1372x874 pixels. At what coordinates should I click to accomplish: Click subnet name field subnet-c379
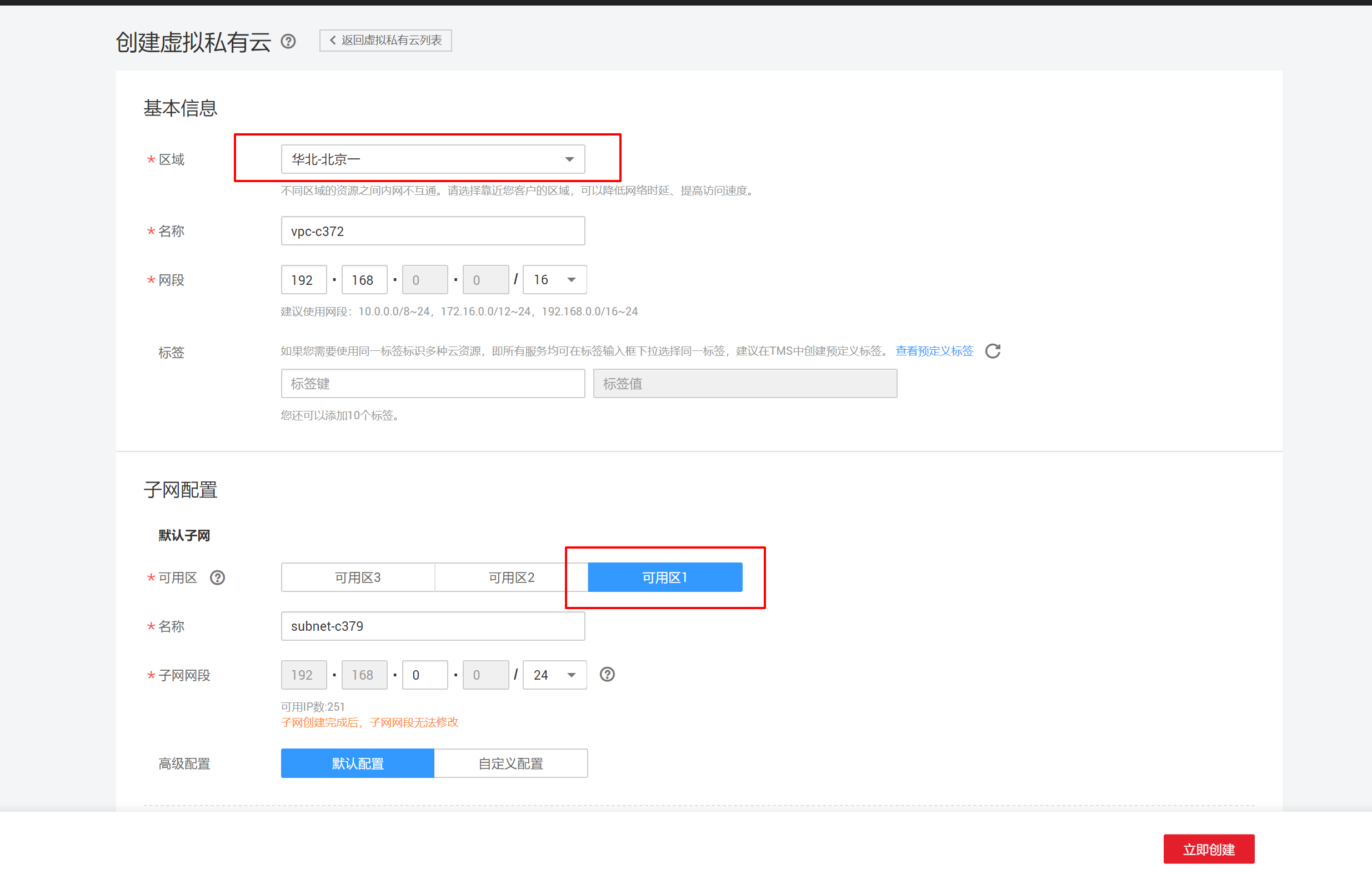click(433, 626)
